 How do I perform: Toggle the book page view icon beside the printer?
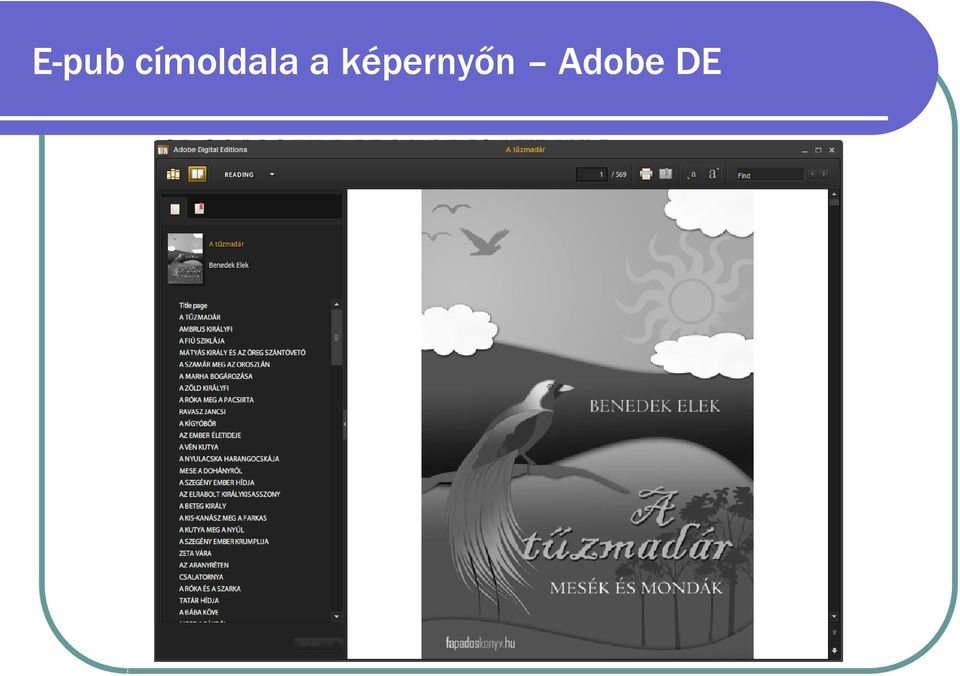[666, 174]
